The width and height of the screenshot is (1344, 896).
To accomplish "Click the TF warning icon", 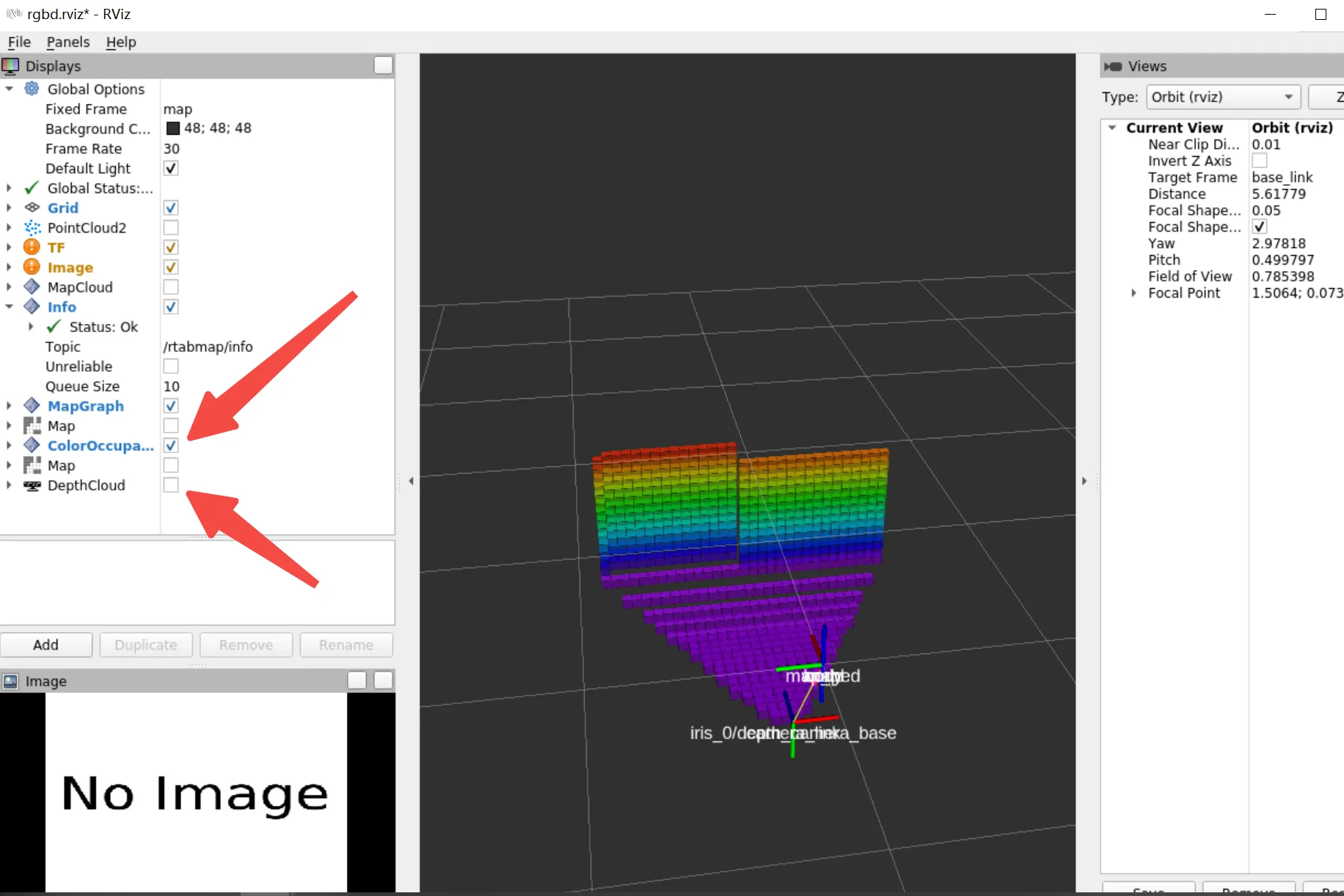I will pos(32,247).
